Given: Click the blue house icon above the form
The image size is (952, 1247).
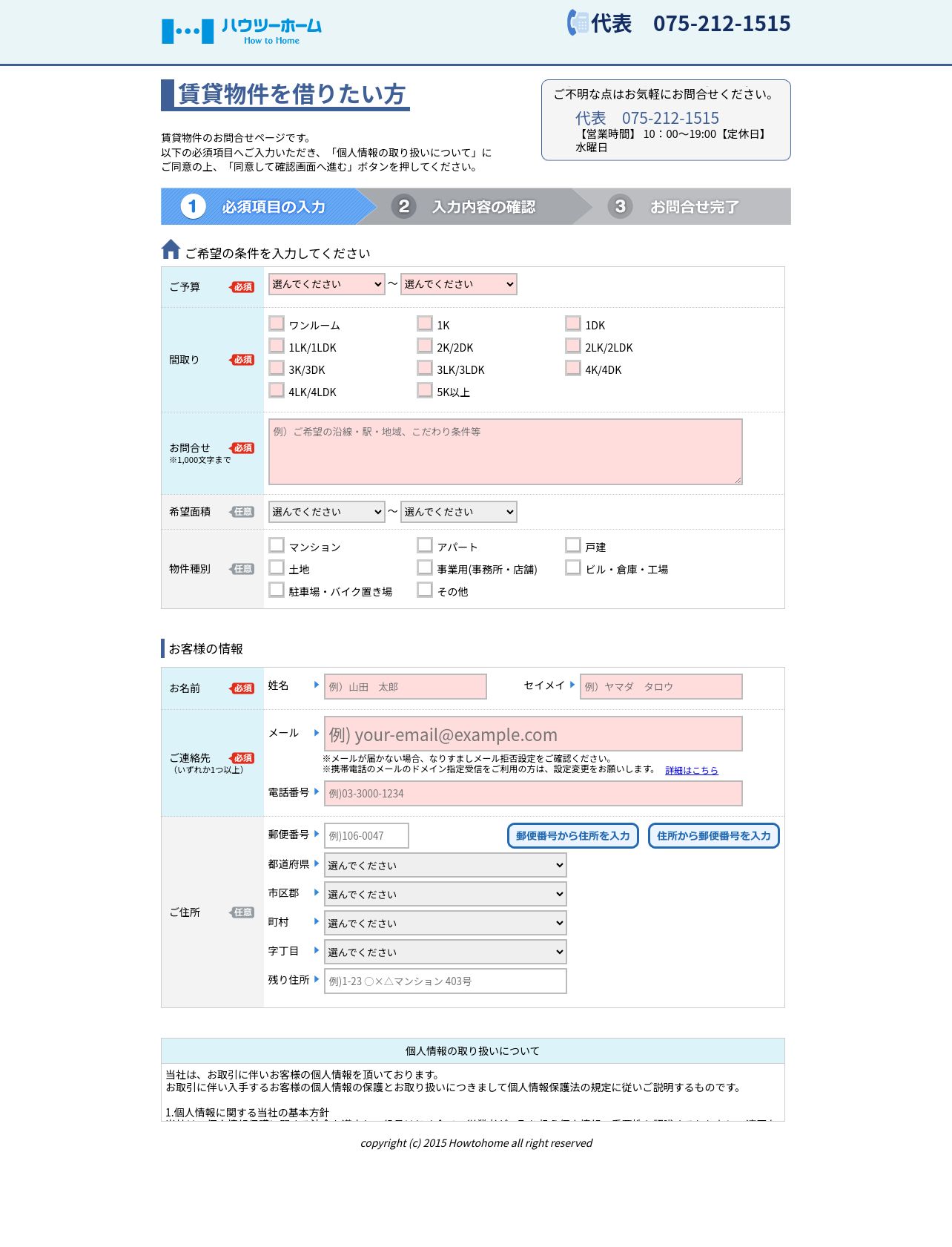Looking at the screenshot, I should point(171,250).
